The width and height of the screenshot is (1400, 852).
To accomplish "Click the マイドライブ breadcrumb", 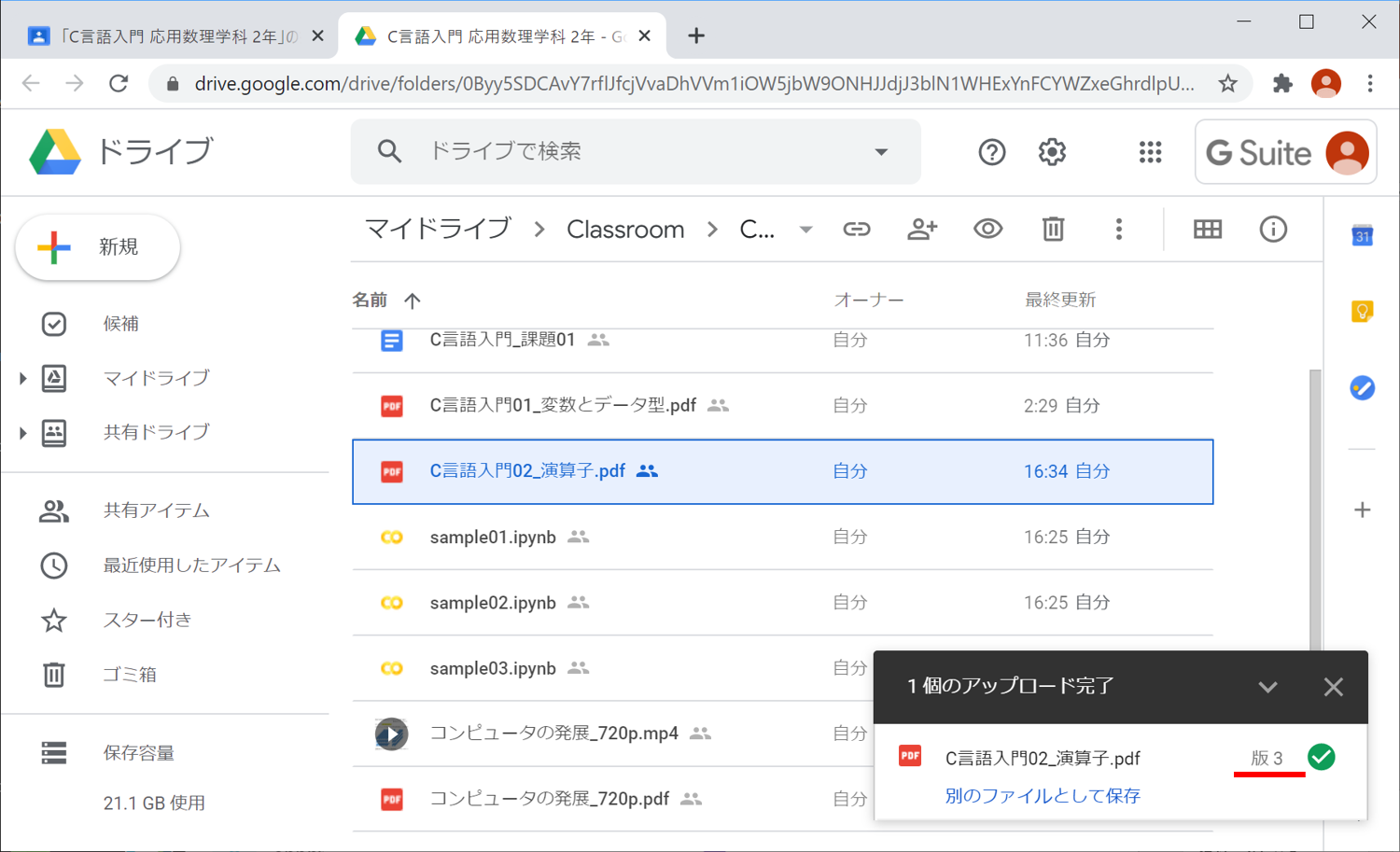I will 438,229.
